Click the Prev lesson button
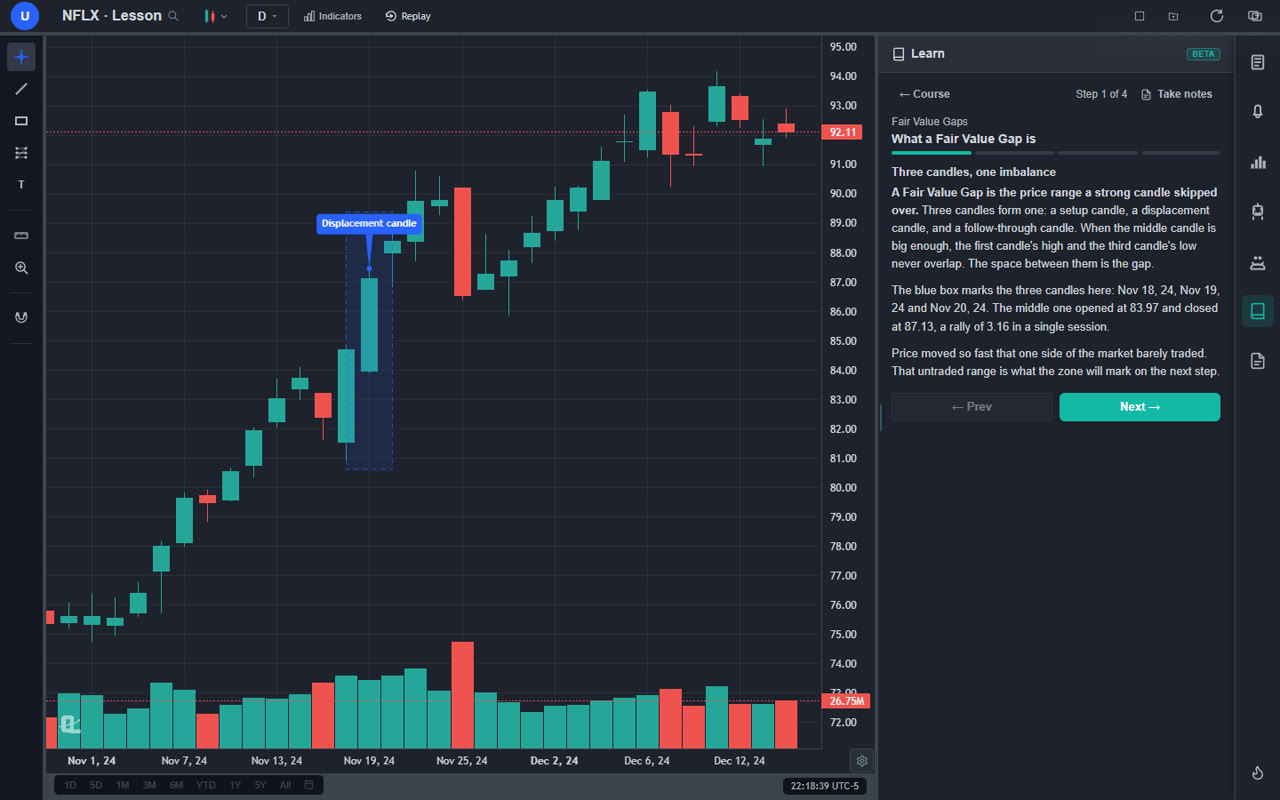Image resolution: width=1280 pixels, height=800 pixels. 972,407
